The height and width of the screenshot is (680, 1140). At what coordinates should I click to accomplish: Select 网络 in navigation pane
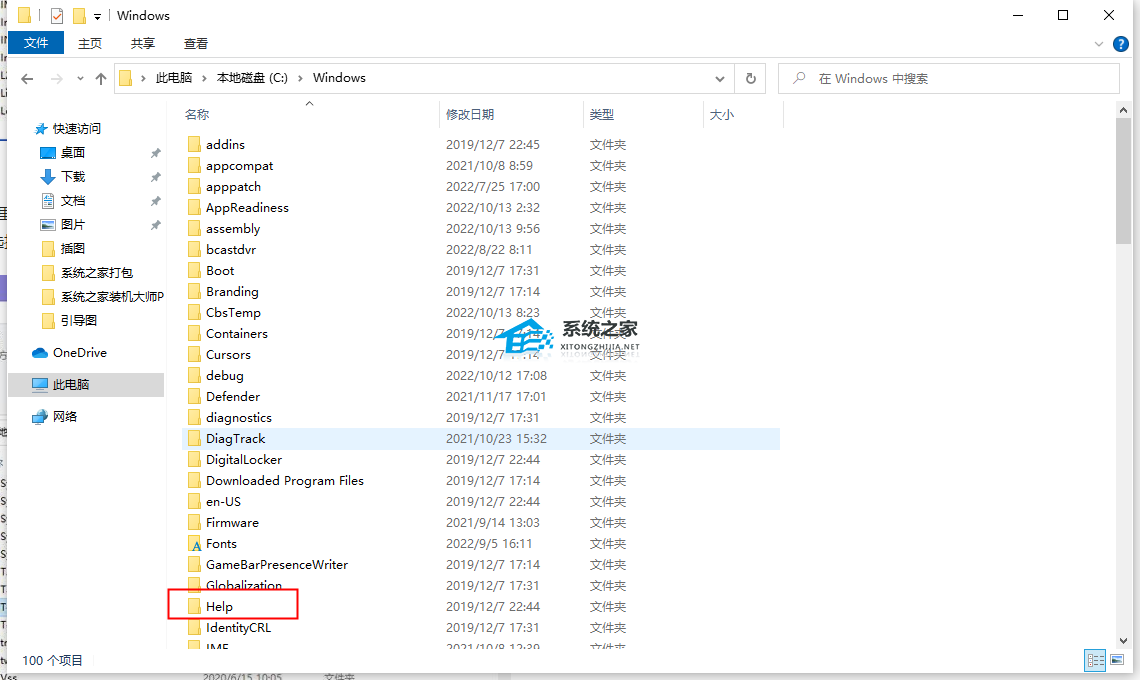click(x=65, y=417)
